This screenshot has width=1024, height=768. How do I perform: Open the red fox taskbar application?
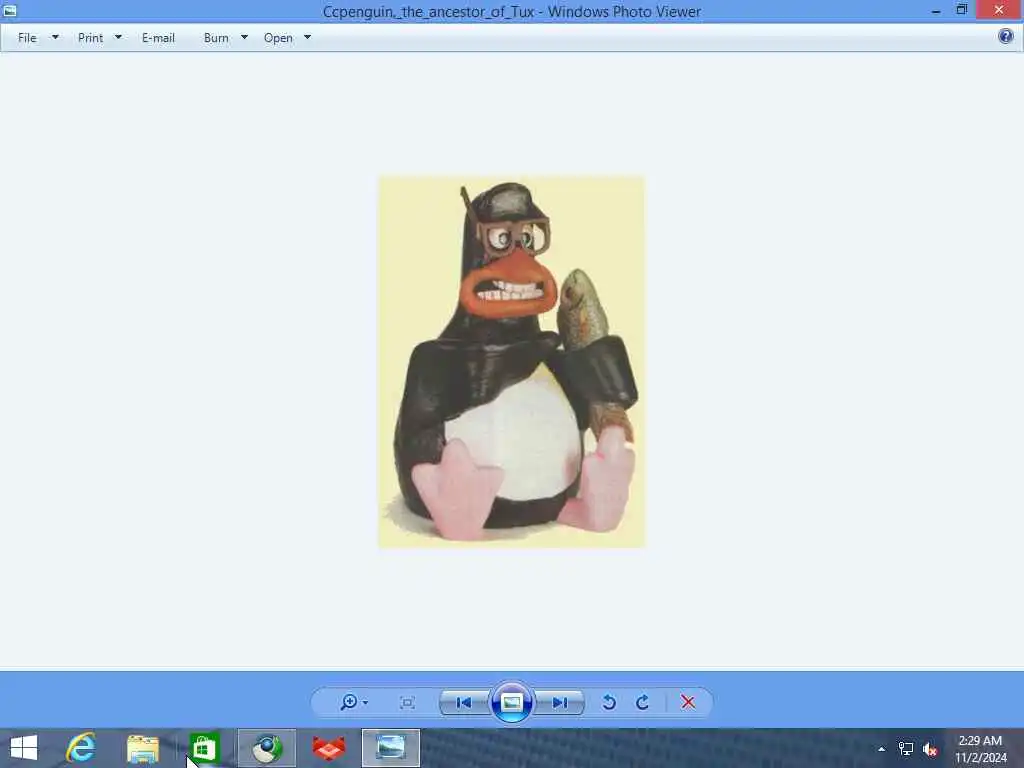click(x=328, y=748)
